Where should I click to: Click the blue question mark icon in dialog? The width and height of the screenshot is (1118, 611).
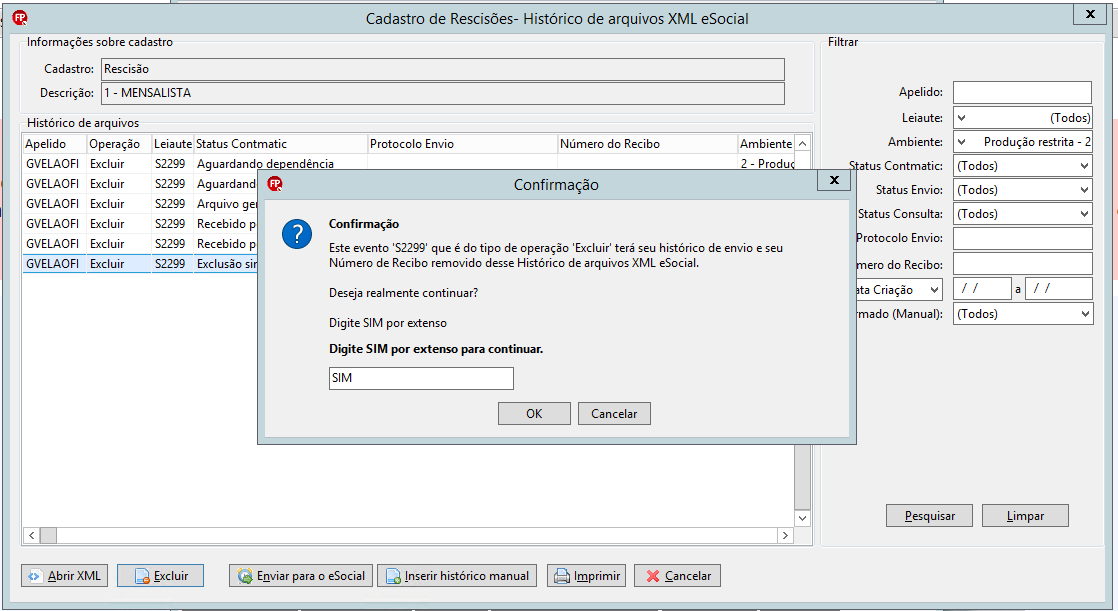click(x=297, y=234)
